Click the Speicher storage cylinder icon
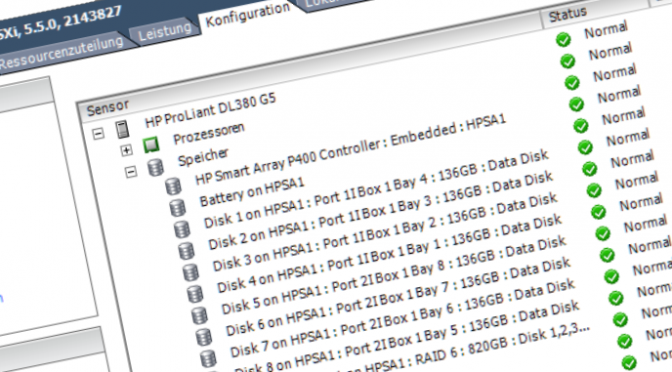 click(x=156, y=167)
